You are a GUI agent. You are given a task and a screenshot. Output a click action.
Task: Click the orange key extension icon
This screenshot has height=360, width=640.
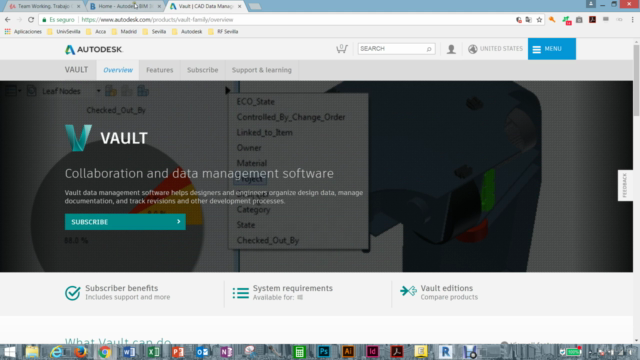point(552,20)
